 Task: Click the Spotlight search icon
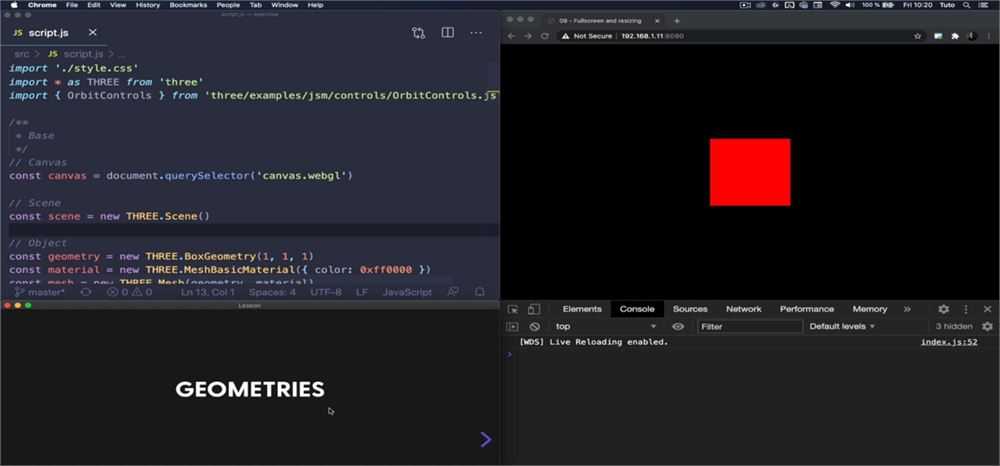(967, 4)
